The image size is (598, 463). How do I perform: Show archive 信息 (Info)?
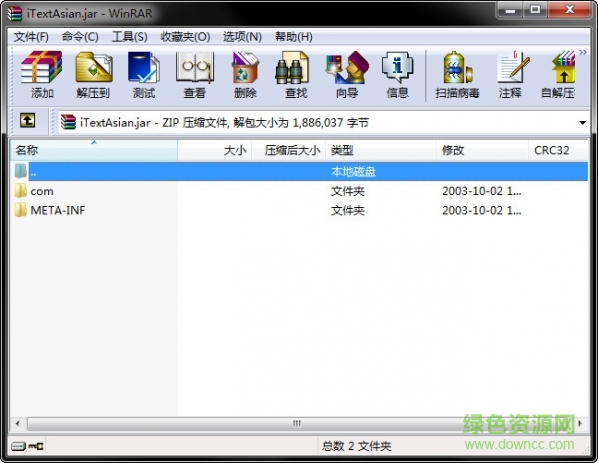click(397, 76)
